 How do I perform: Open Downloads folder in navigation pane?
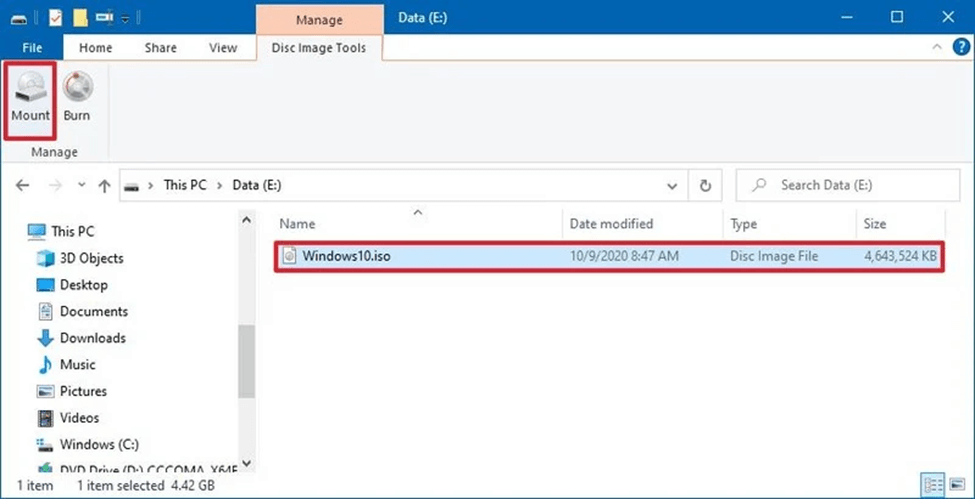[x=92, y=338]
